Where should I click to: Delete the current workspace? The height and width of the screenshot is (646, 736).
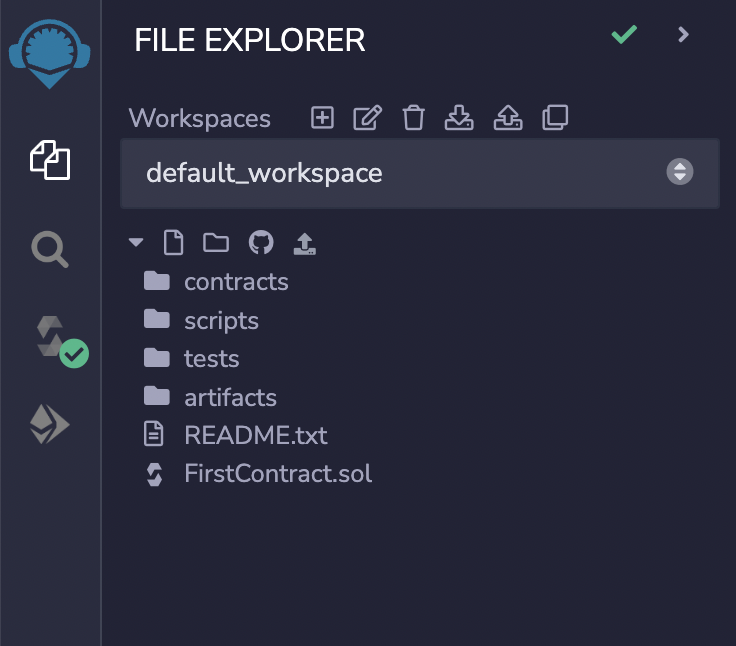[x=413, y=117]
